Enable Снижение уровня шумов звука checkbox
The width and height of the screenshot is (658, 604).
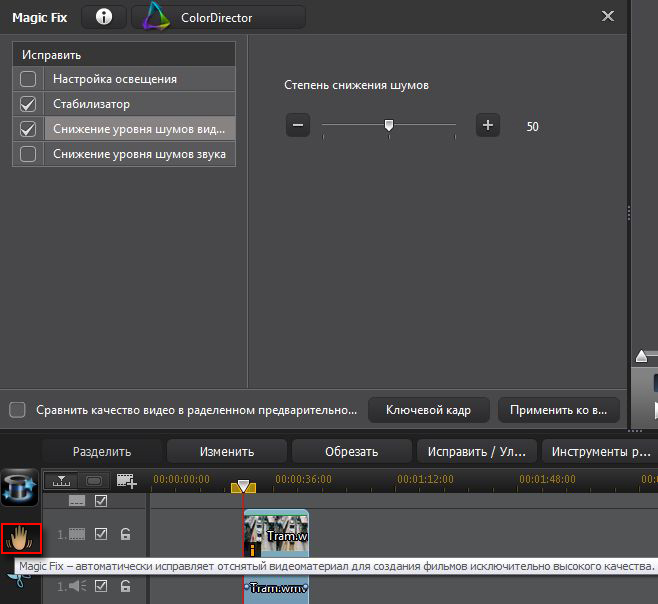[x=28, y=154]
